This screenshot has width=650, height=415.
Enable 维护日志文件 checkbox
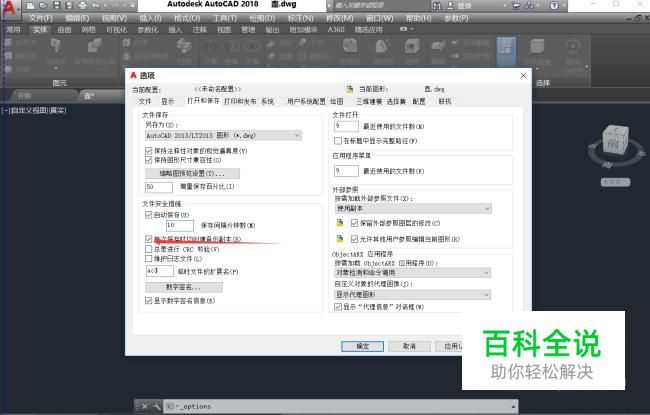click(x=148, y=258)
